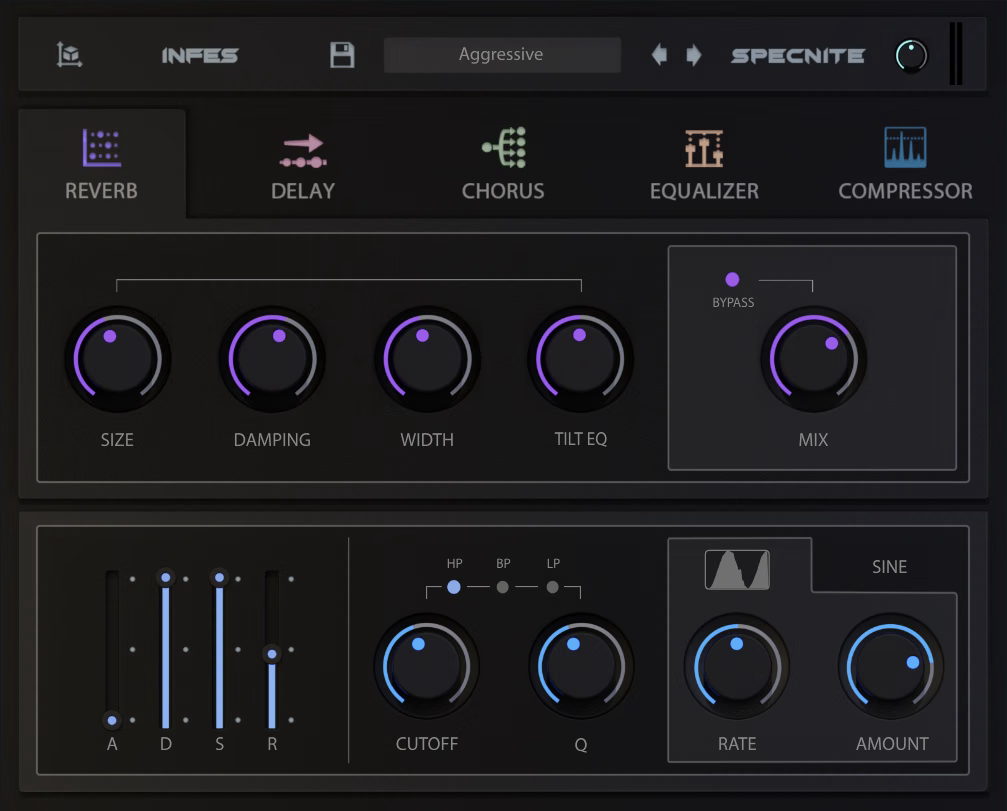
Task: Click the LFO AMOUNT knob
Action: 891,667
